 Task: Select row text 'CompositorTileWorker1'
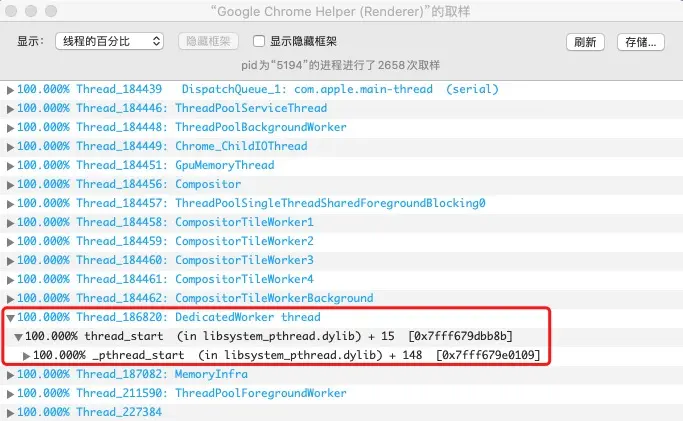click(x=244, y=222)
